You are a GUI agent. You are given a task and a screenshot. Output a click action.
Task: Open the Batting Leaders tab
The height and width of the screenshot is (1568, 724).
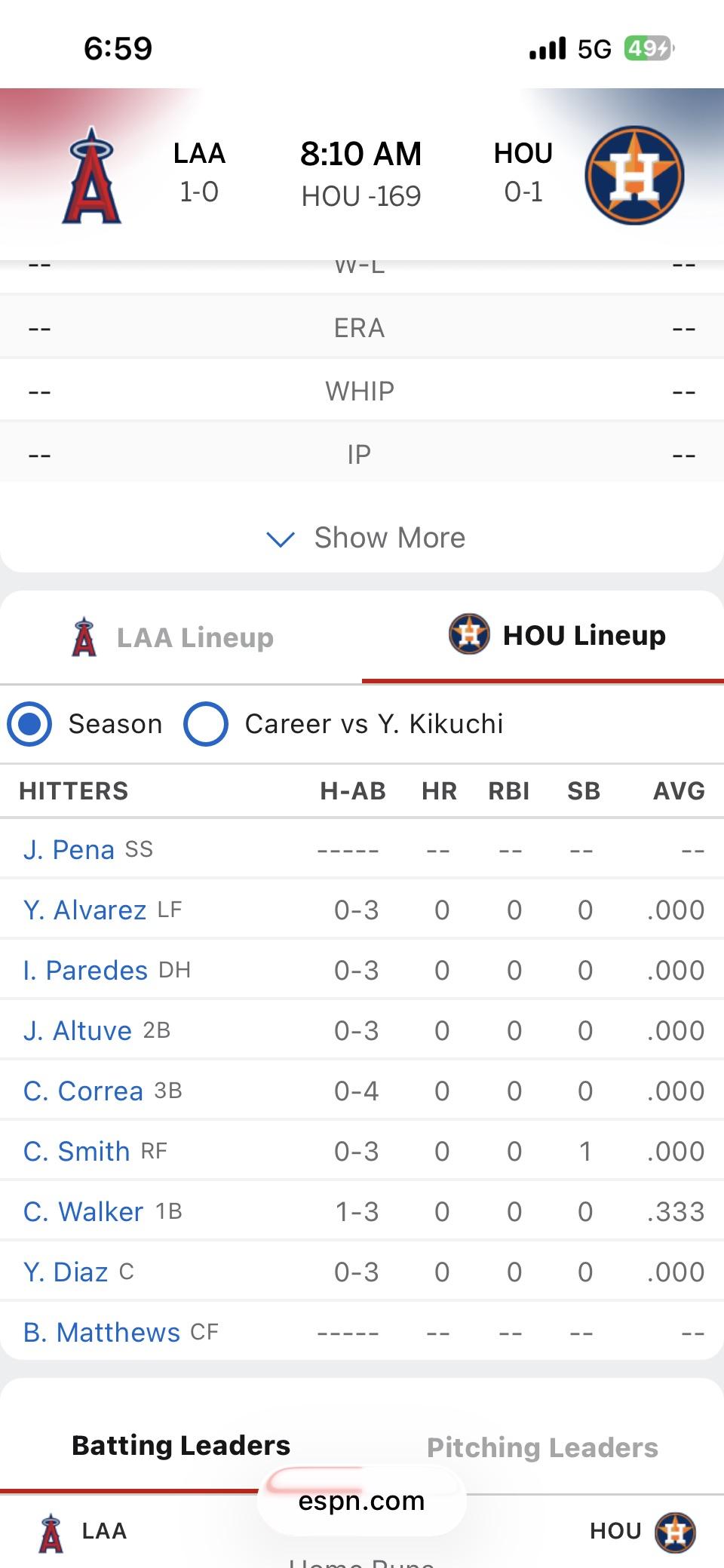[181, 1445]
